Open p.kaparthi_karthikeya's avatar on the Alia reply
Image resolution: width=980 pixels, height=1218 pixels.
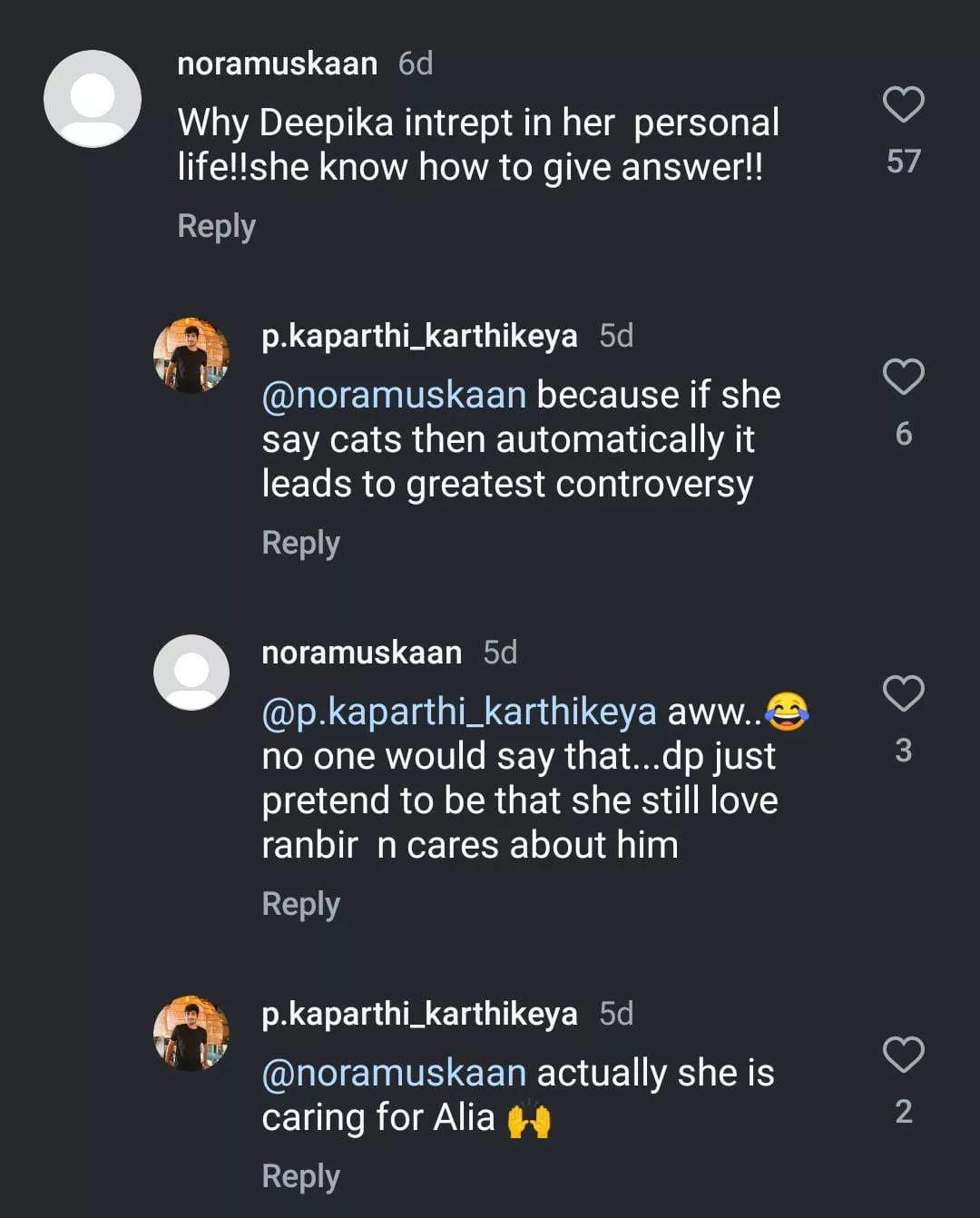[191, 1034]
